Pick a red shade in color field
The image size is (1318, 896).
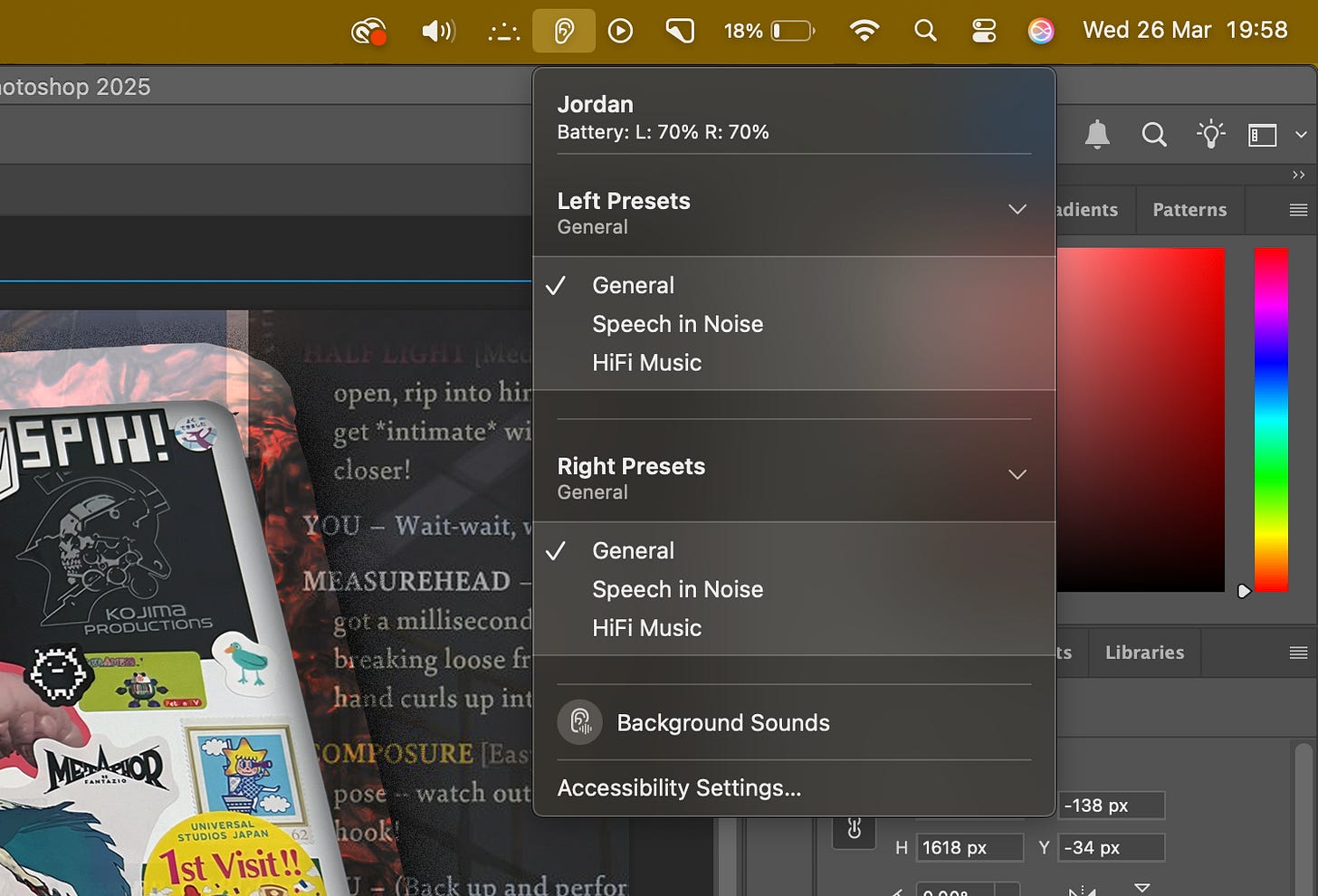pyautogui.click(x=1141, y=419)
